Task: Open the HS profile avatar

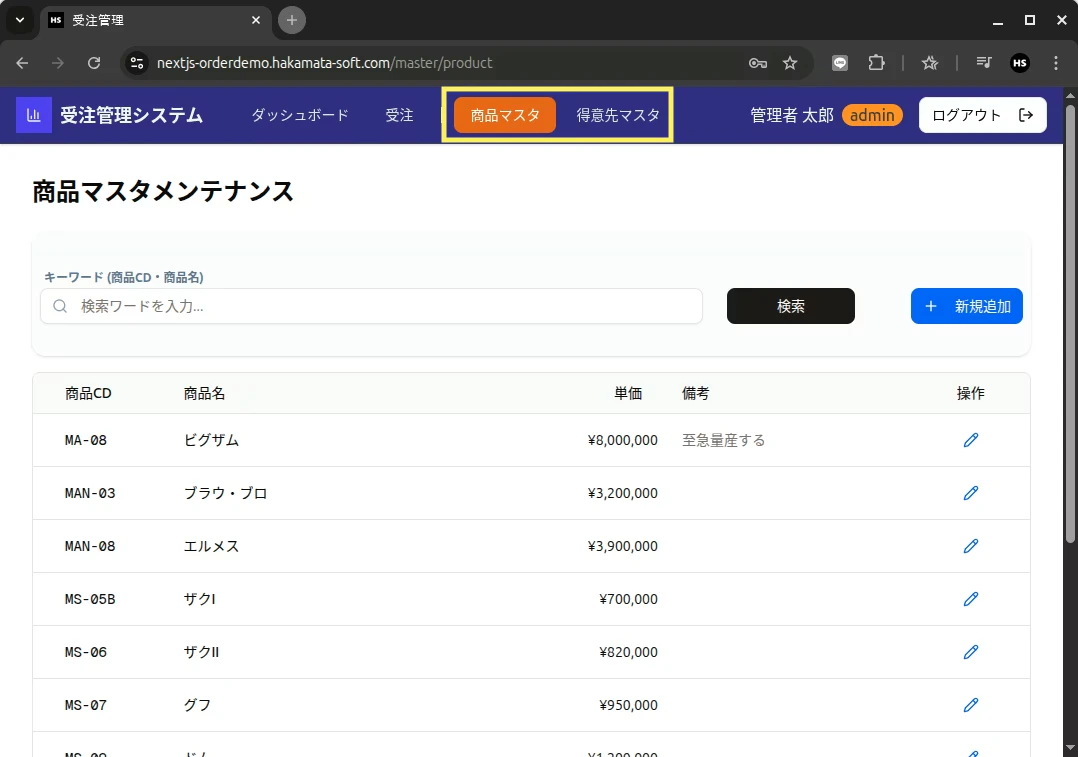Action: (x=1020, y=63)
